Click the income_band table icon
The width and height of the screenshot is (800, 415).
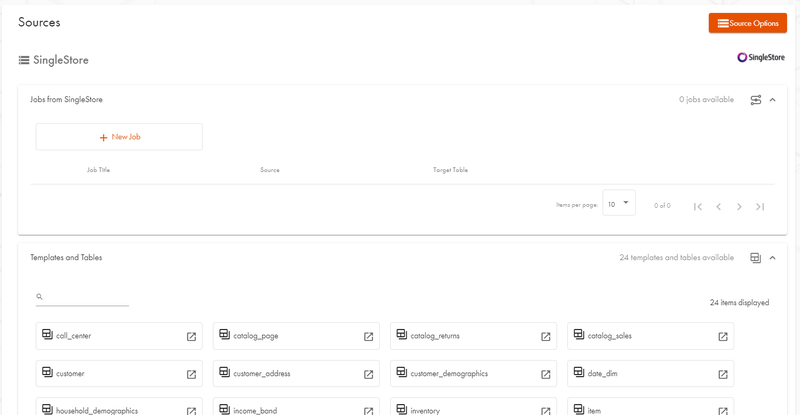224,409
